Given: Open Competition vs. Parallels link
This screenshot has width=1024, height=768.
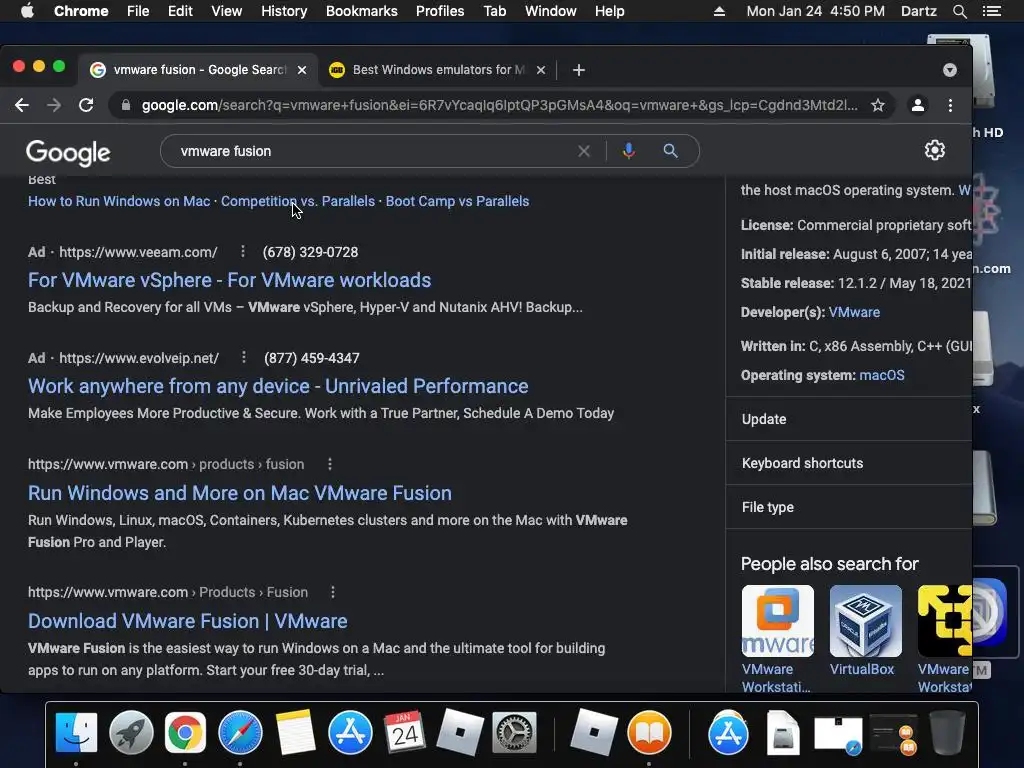Looking at the screenshot, I should point(298,201).
